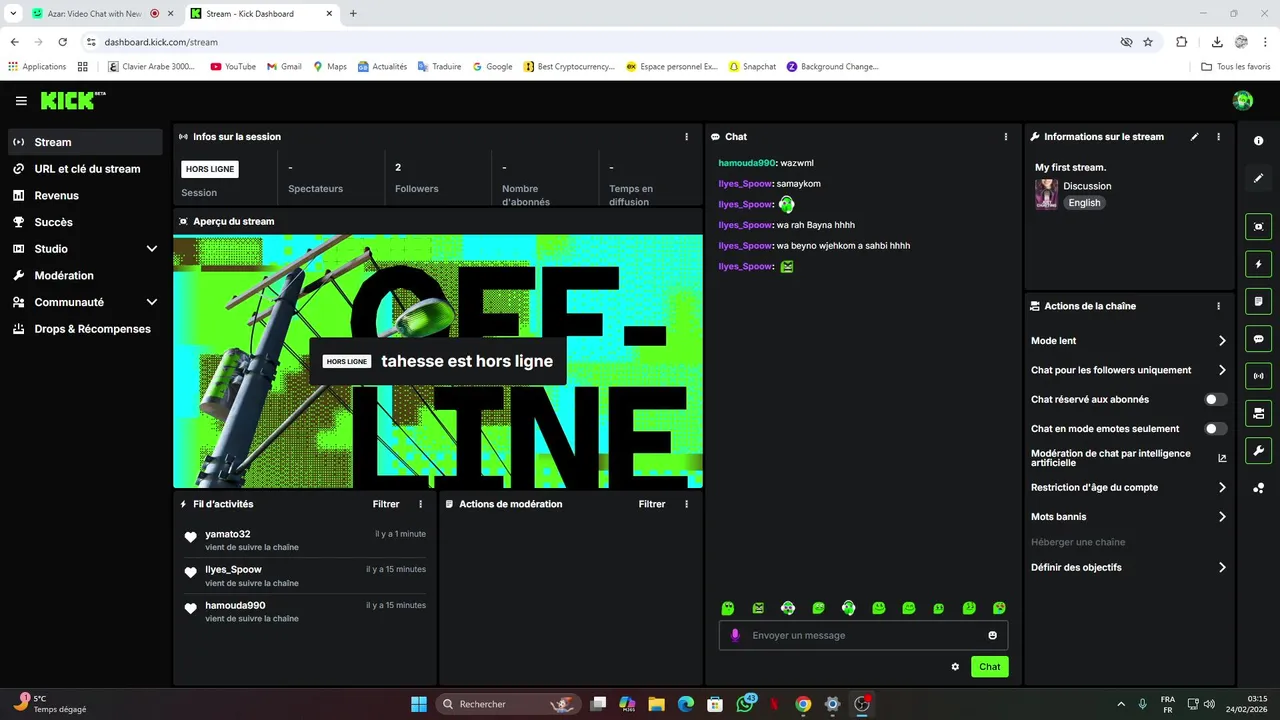Open Informations sur le stream three-dot menu

(x=1218, y=137)
